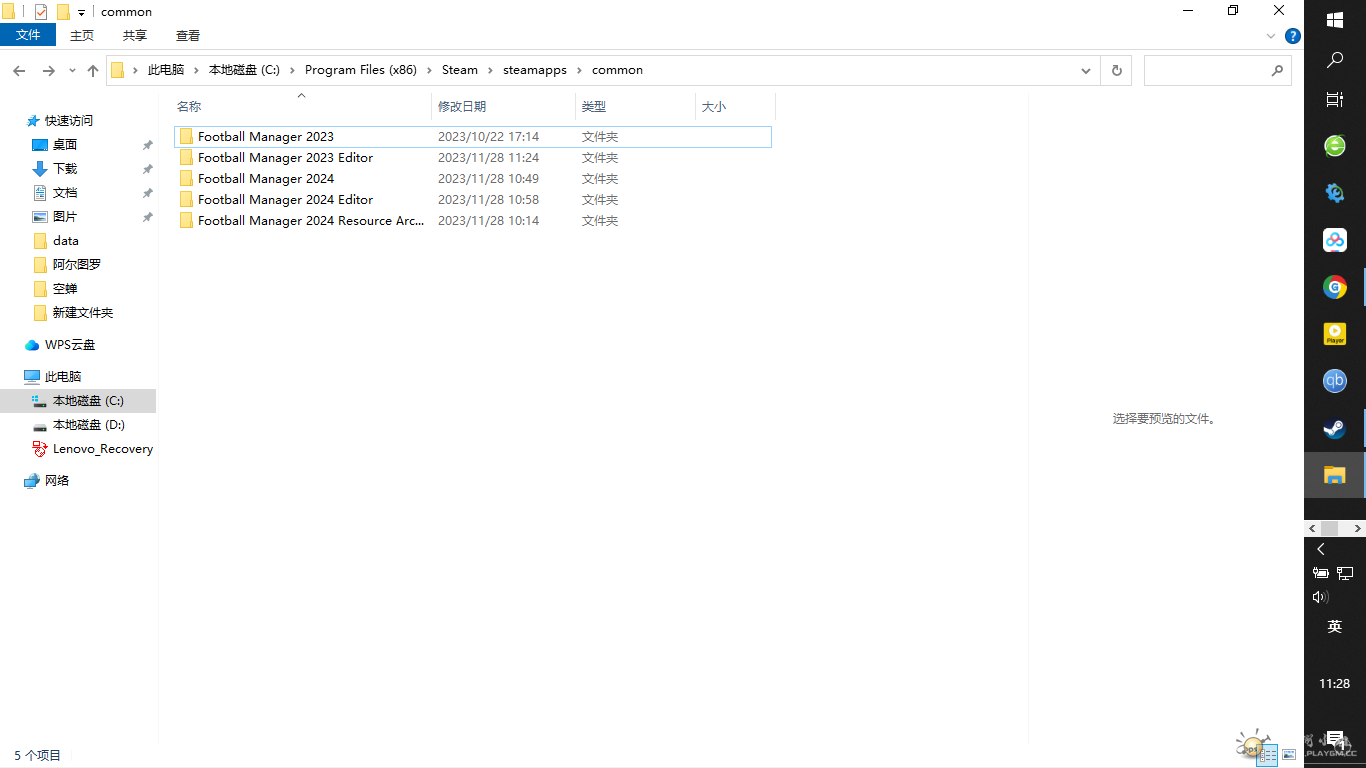
Task: Switch to large icons view layout
Action: (x=1289, y=755)
